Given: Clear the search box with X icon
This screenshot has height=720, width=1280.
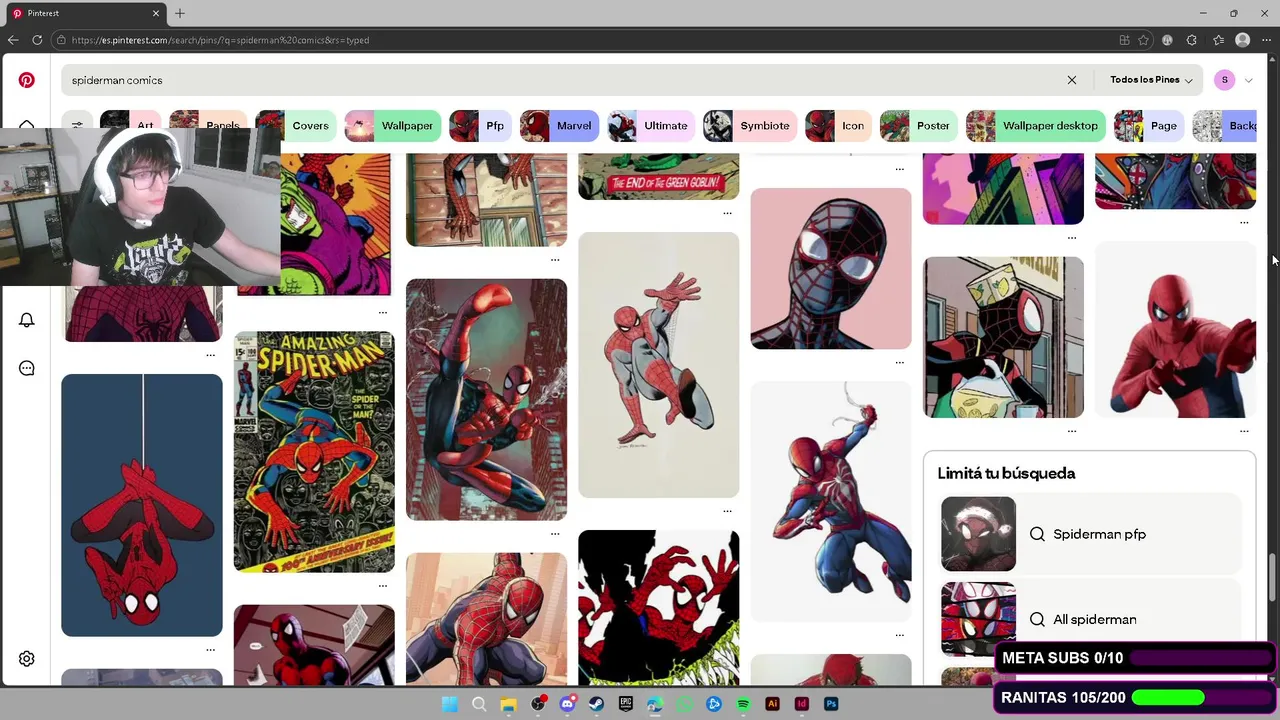Looking at the screenshot, I should pyautogui.click(x=1072, y=80).
